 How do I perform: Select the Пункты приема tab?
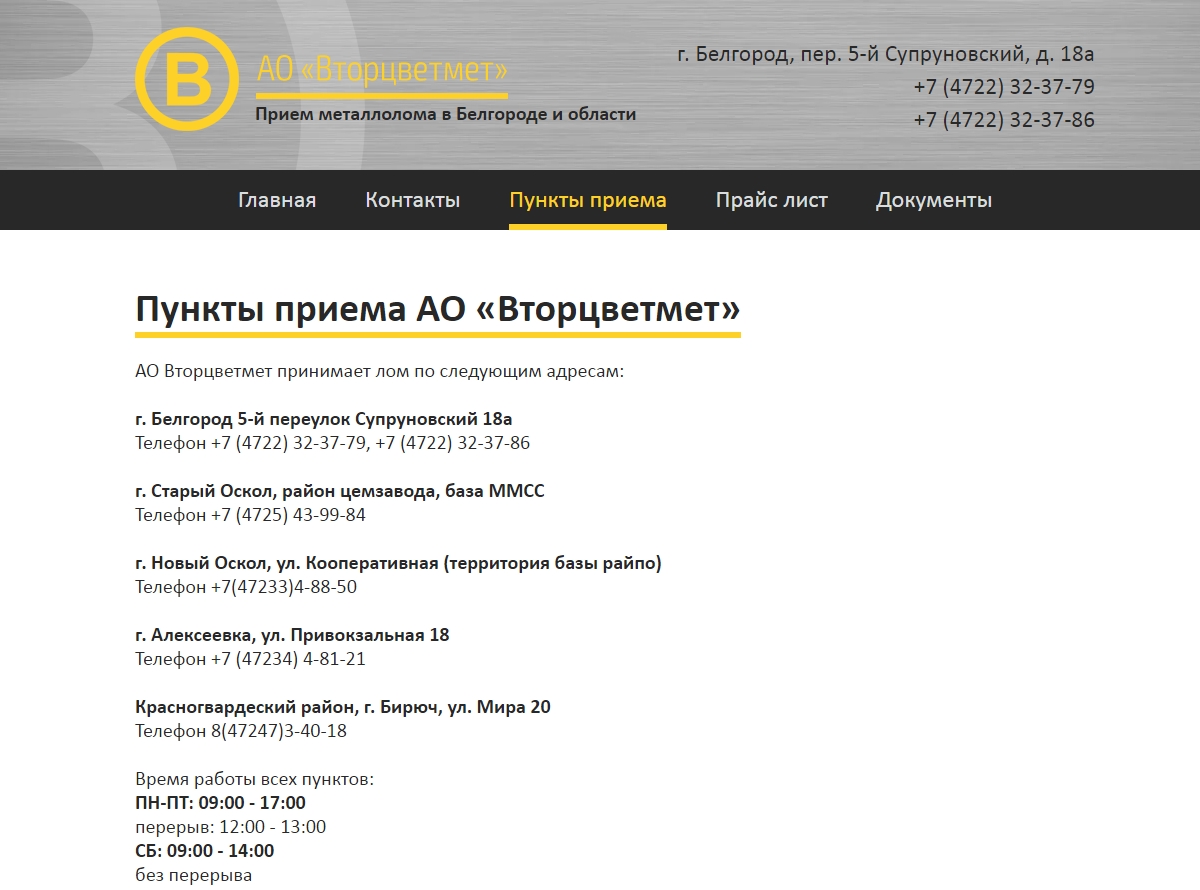[x=587, y=200]
